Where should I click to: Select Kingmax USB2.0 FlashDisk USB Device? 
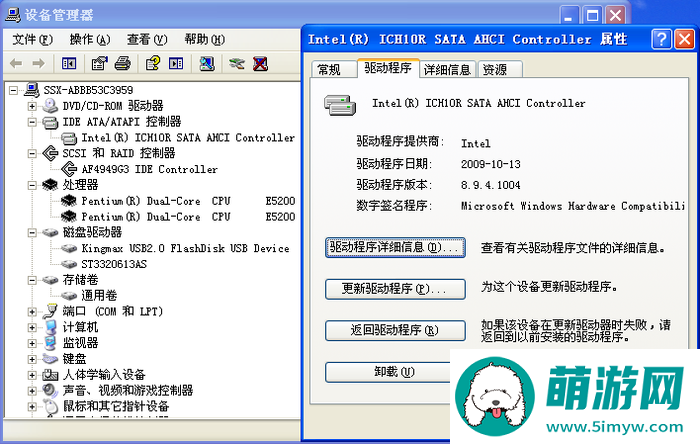tap(185, 249)
